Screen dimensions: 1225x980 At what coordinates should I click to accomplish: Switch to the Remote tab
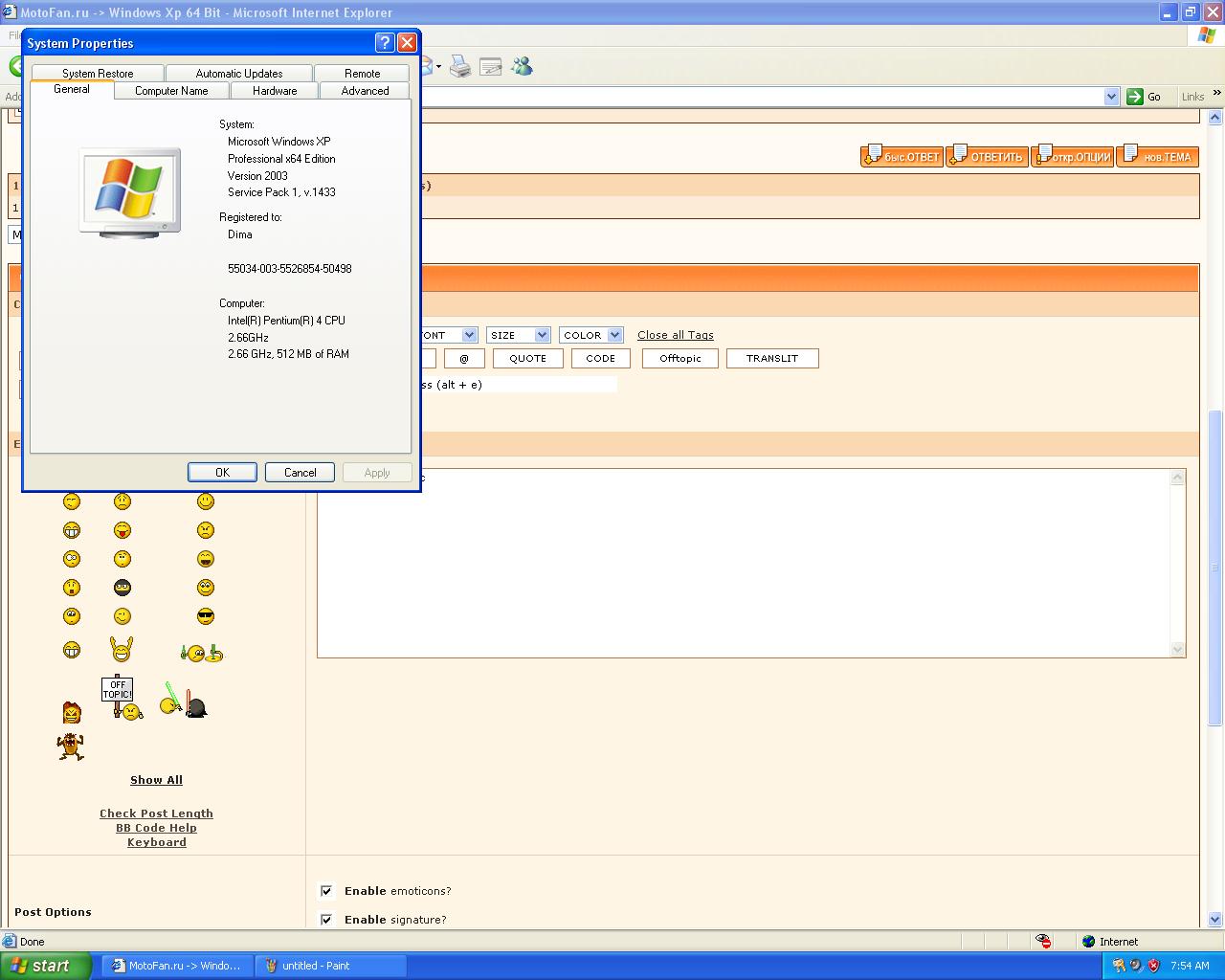click(x=363, y=74)
